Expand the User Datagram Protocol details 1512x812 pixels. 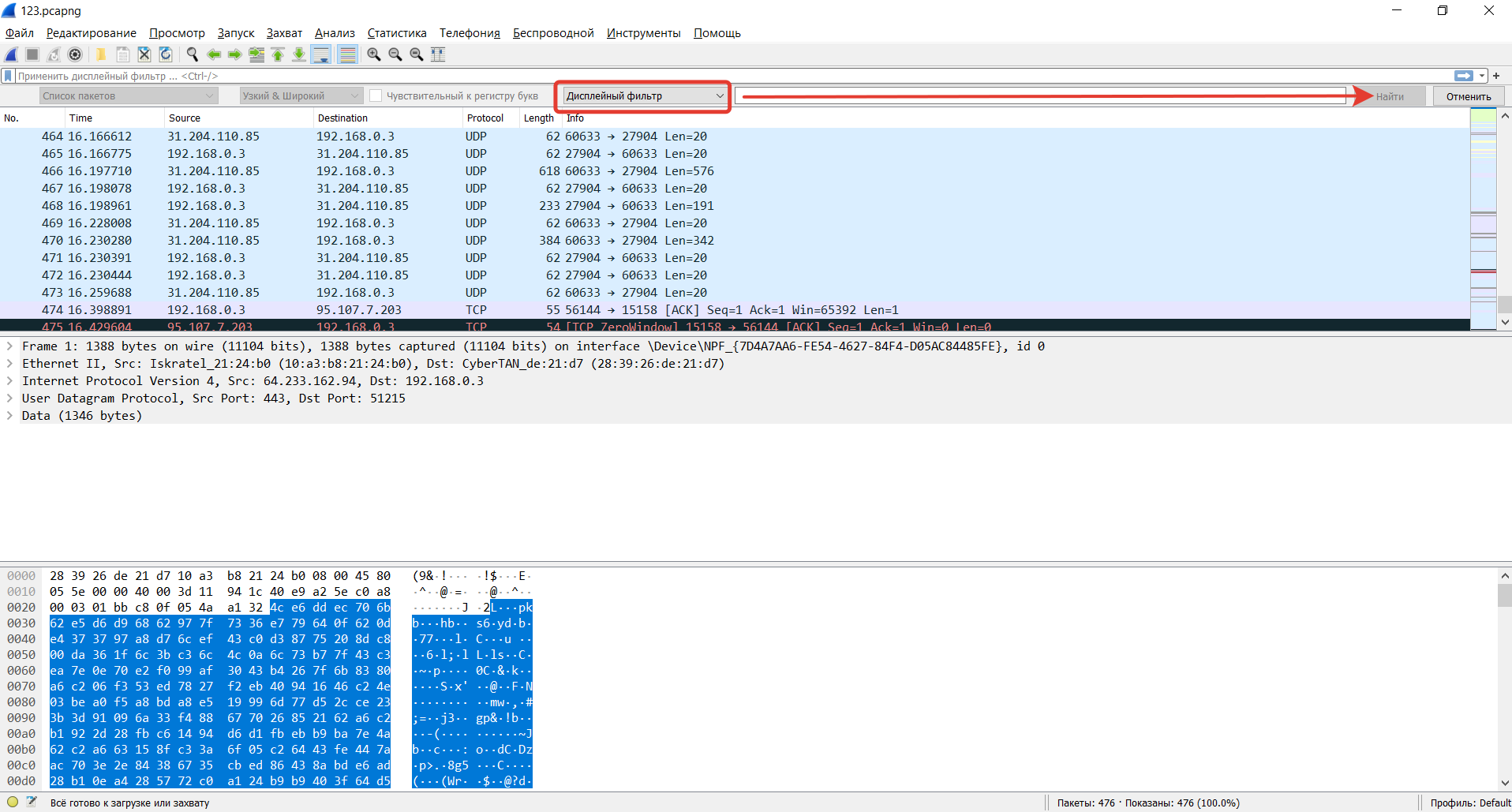point(9,399)
